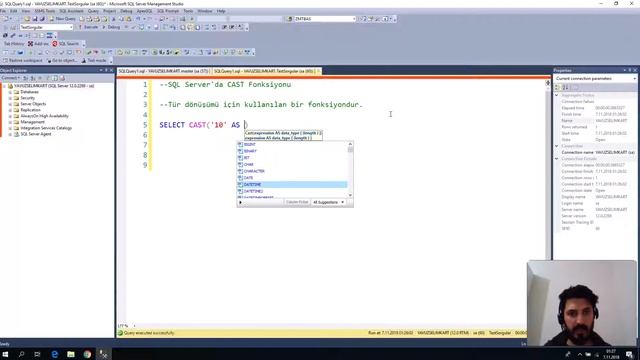The image size is (640, 360).
Task: Open the Edit menu
Action: [14, 11]
